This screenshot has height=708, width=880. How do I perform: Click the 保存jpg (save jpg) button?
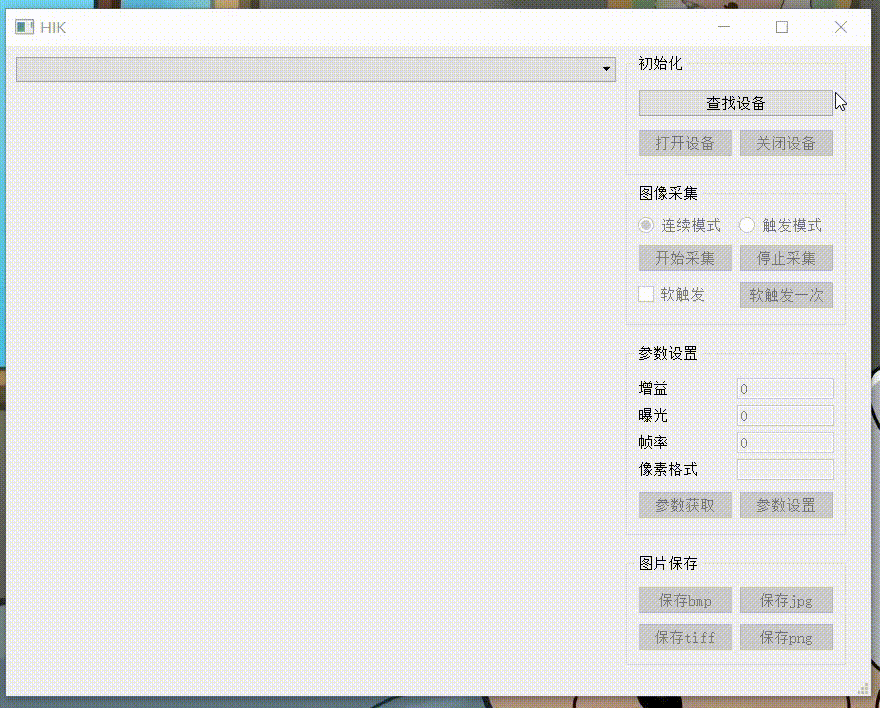click(786, 600)
